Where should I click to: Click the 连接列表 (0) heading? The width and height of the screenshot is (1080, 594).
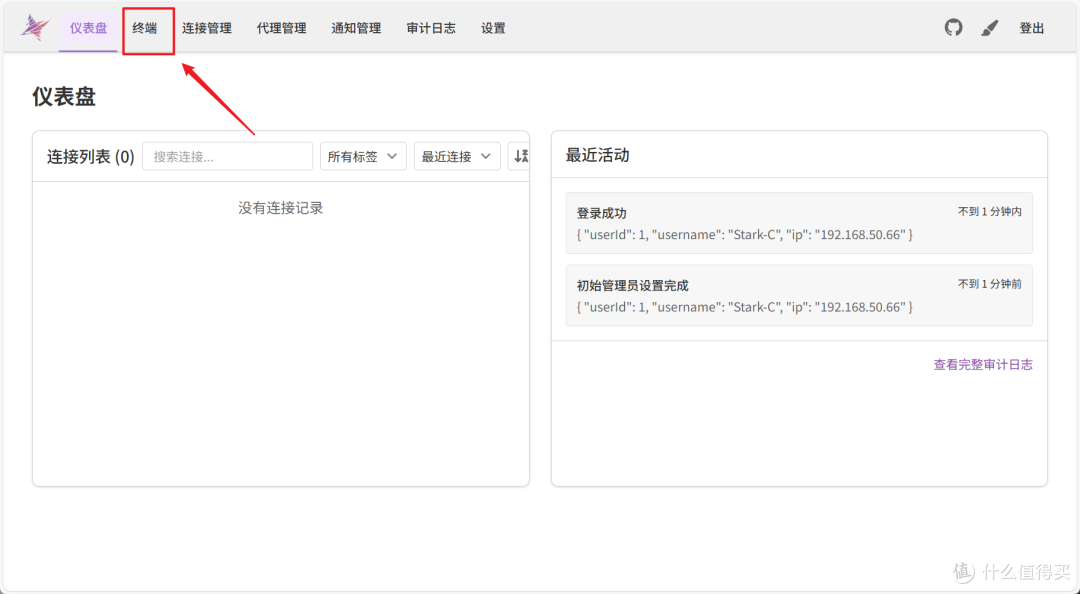pyautogui.click(x=90, y=156)
